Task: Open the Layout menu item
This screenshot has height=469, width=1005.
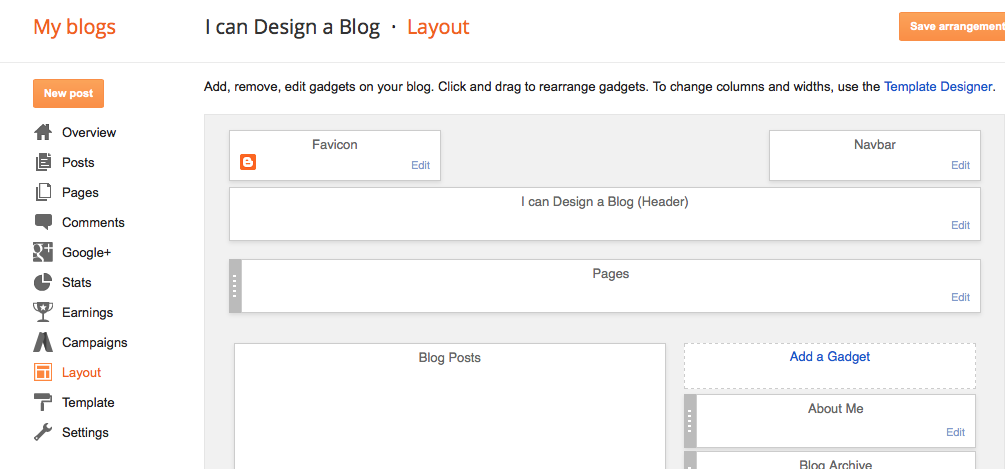Action: click(81, 372)
